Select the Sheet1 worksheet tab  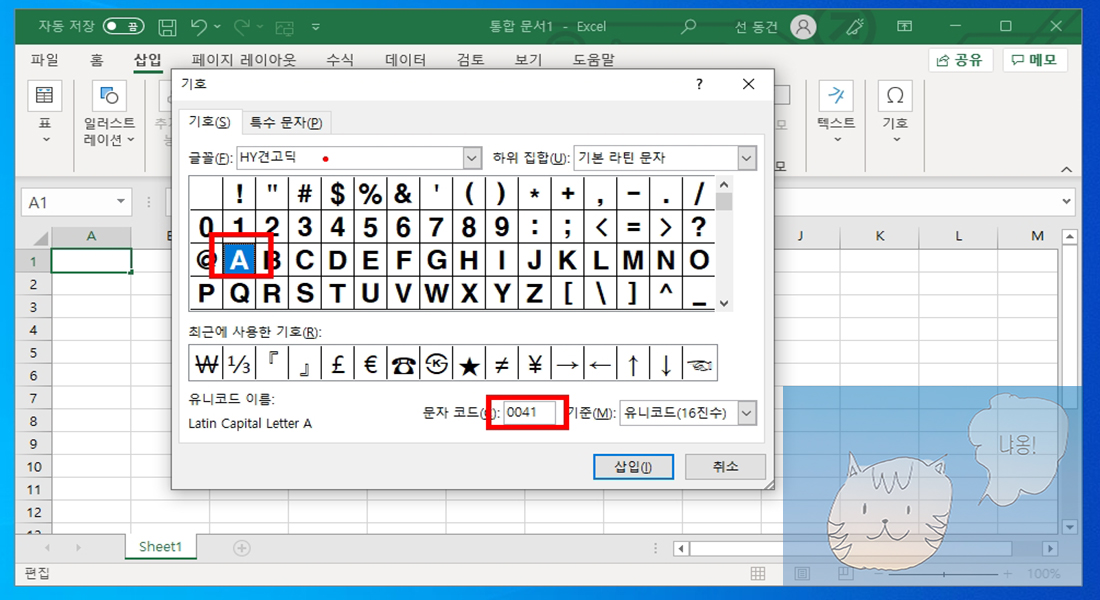coord(161,547)
